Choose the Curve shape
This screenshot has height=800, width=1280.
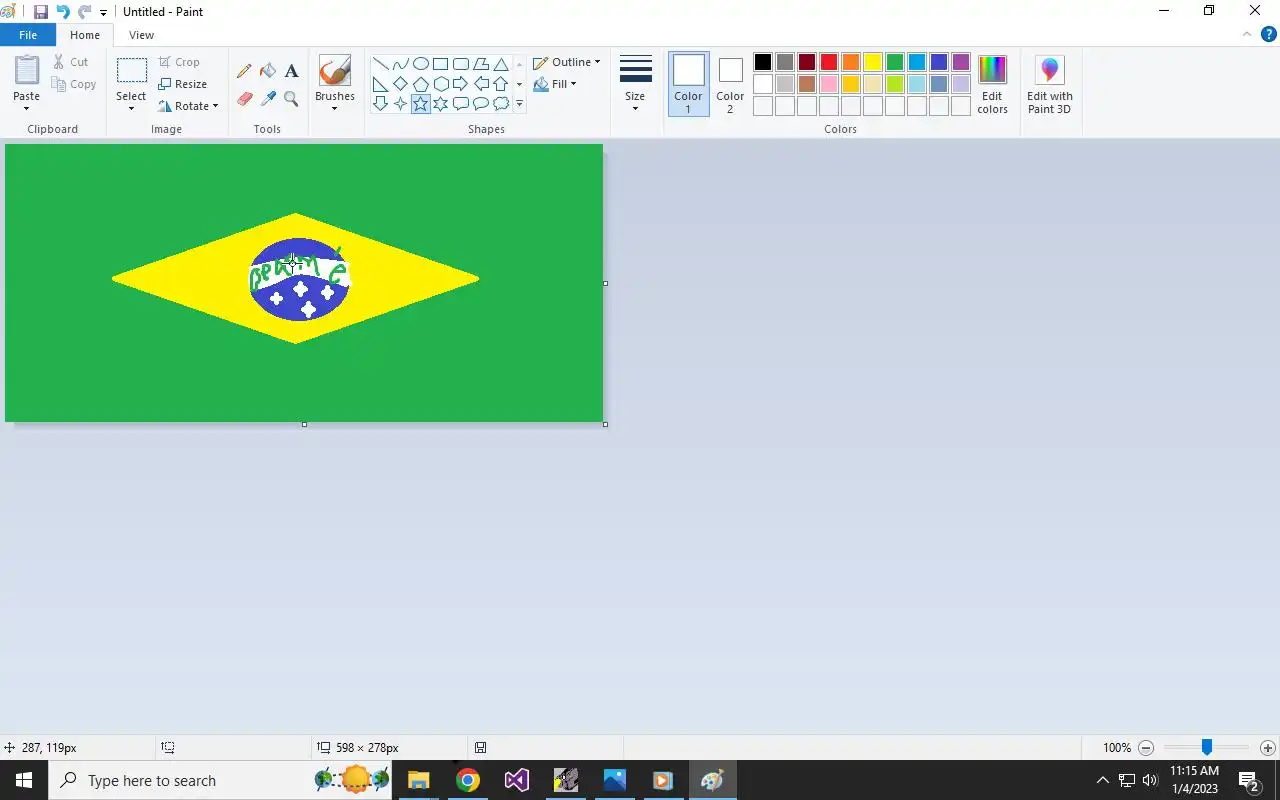400,64
